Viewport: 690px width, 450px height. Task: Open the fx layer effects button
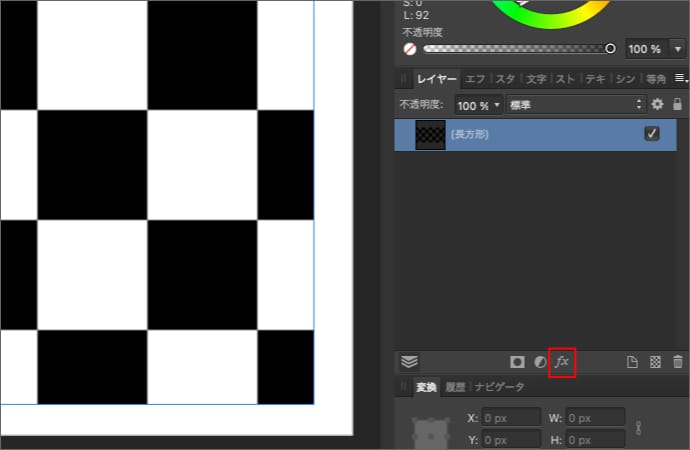point(562,361)
